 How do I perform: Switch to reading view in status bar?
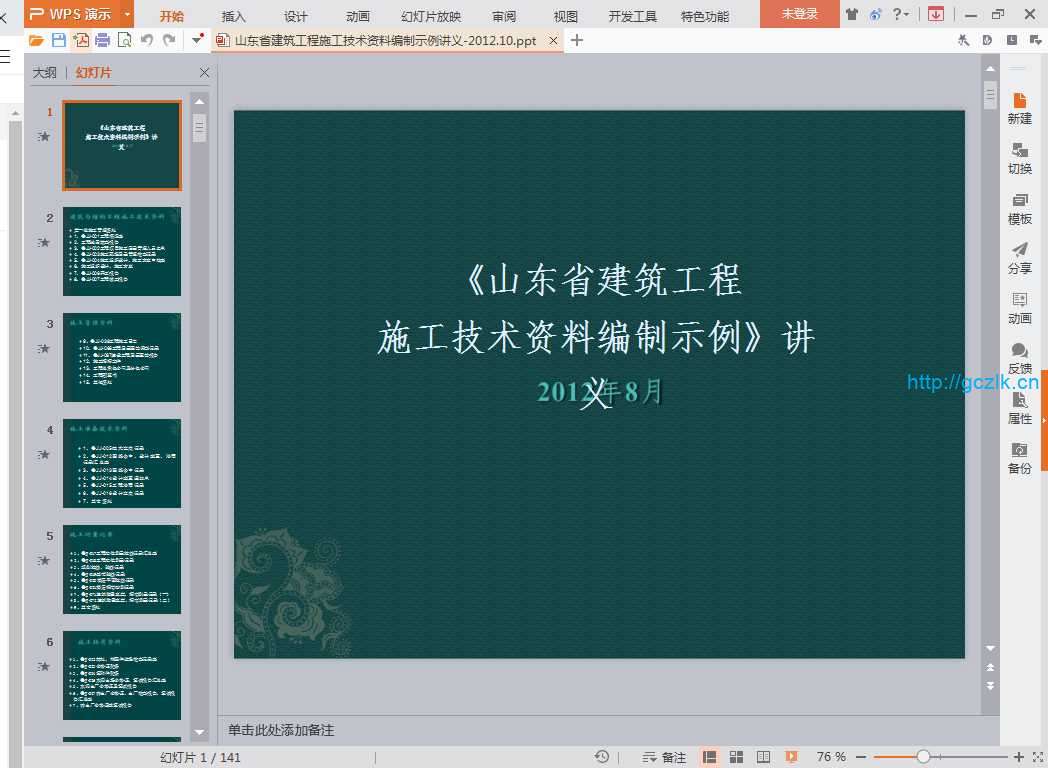763,757
